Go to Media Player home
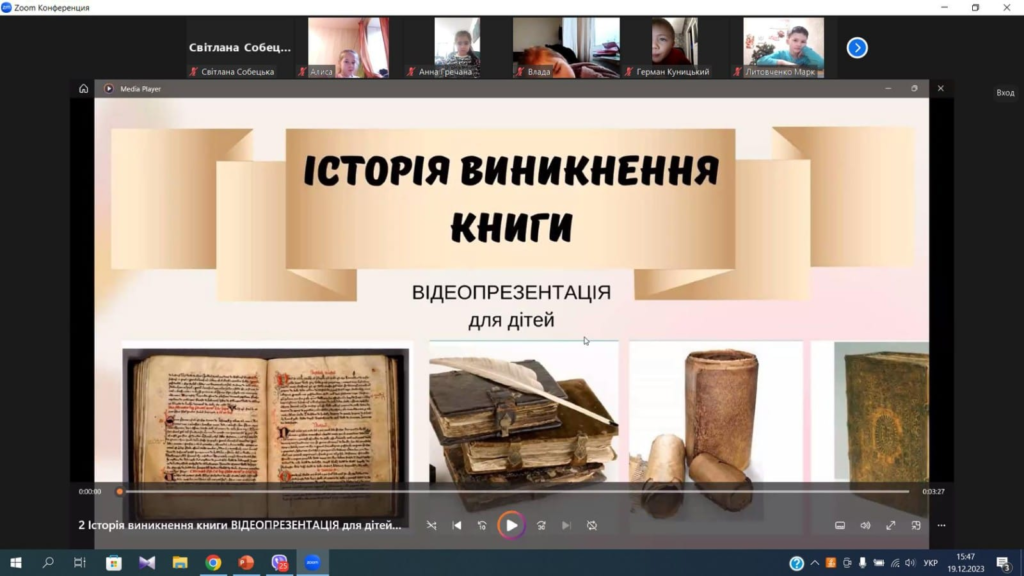Image resolution: width=1024 pixels, height=576 pixels. 84,89
